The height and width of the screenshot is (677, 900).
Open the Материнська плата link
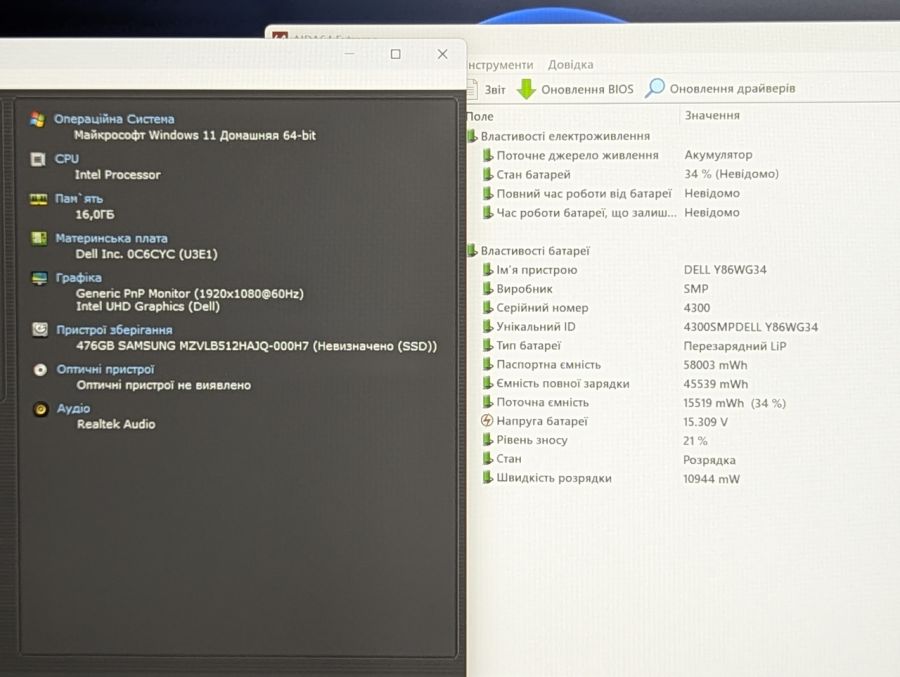(111, 238)
